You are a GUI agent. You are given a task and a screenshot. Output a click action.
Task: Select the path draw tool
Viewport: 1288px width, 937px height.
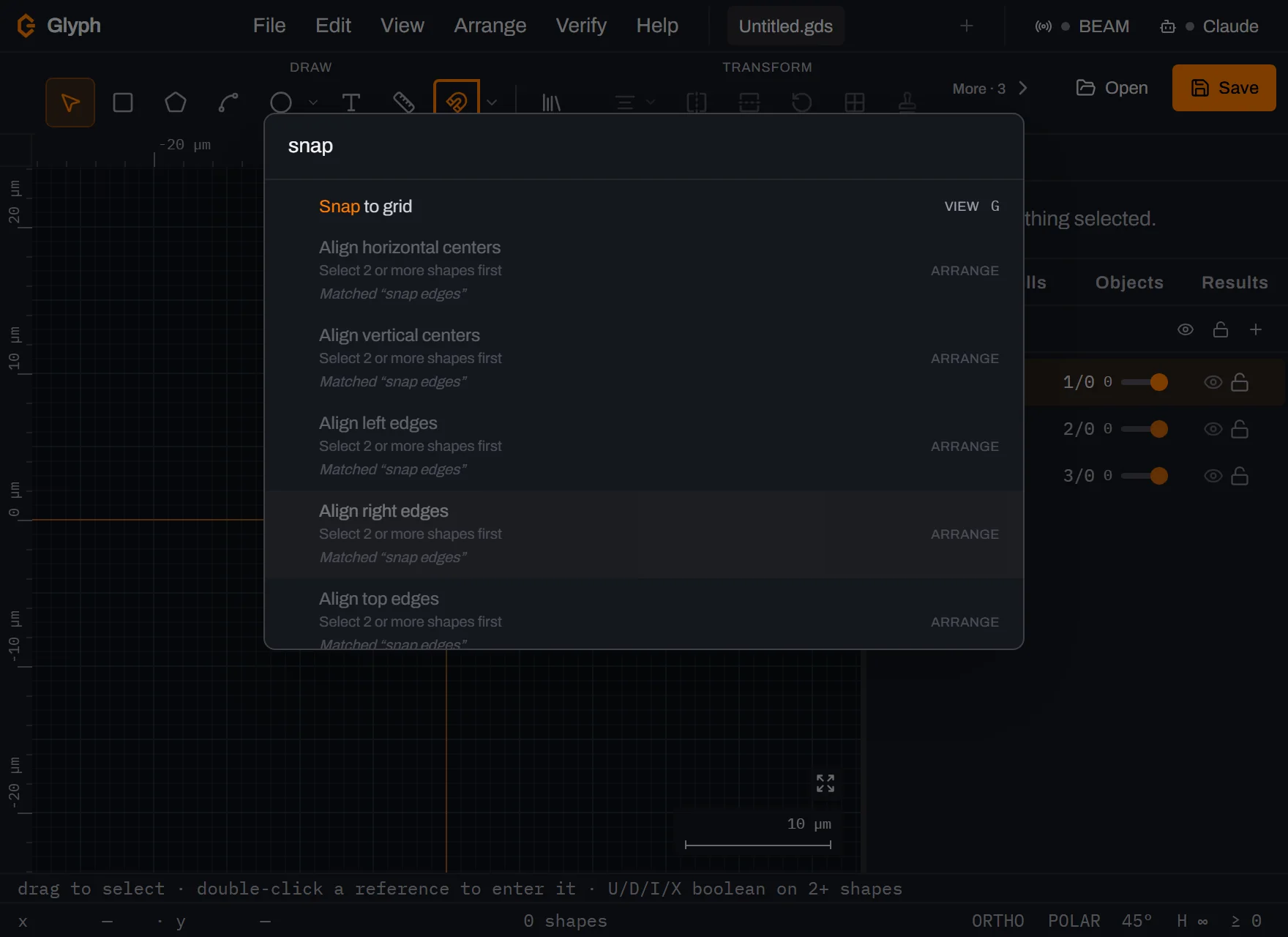[228, 102]
